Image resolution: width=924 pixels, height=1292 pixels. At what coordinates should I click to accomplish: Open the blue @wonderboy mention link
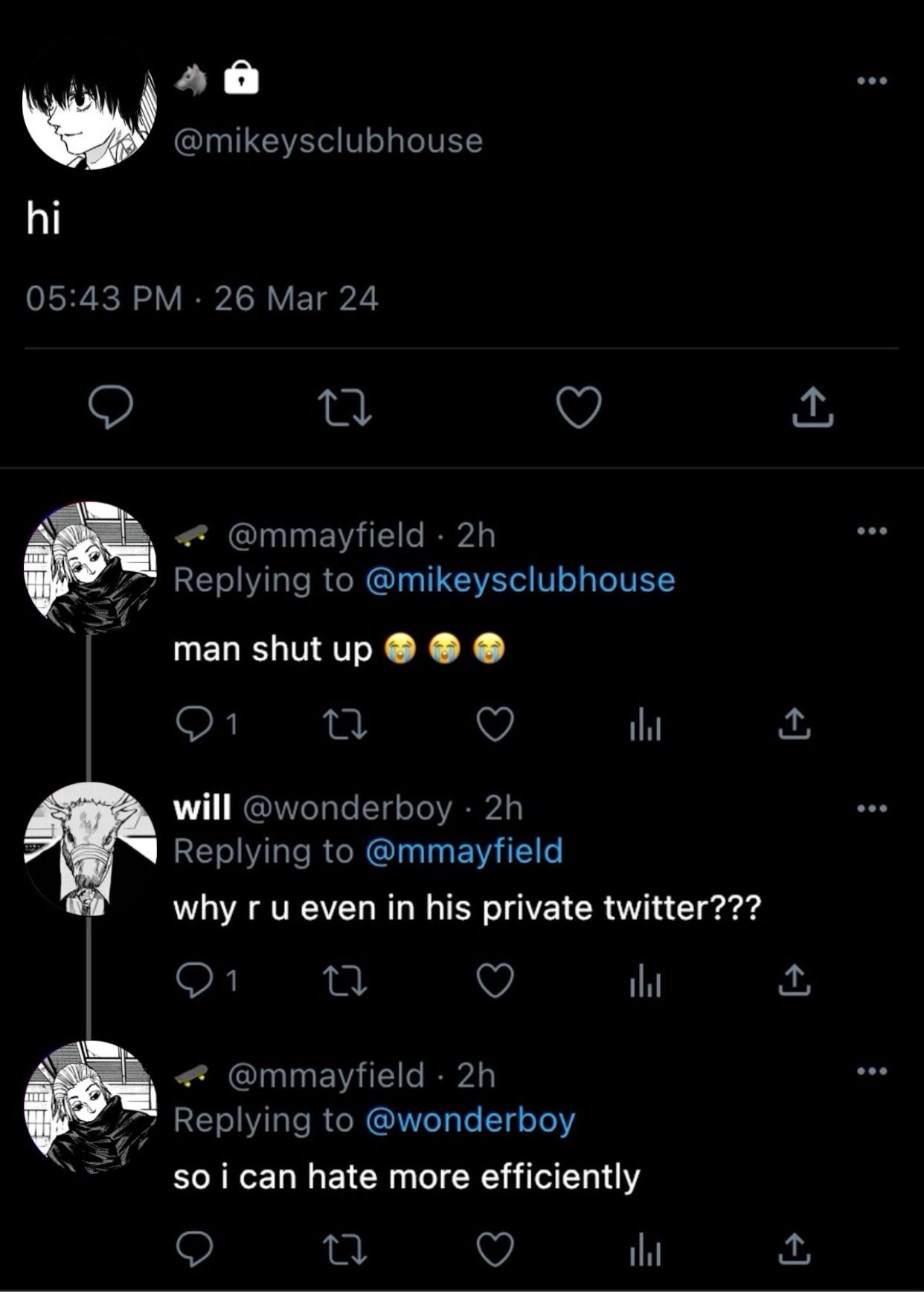pos(470,1120)
